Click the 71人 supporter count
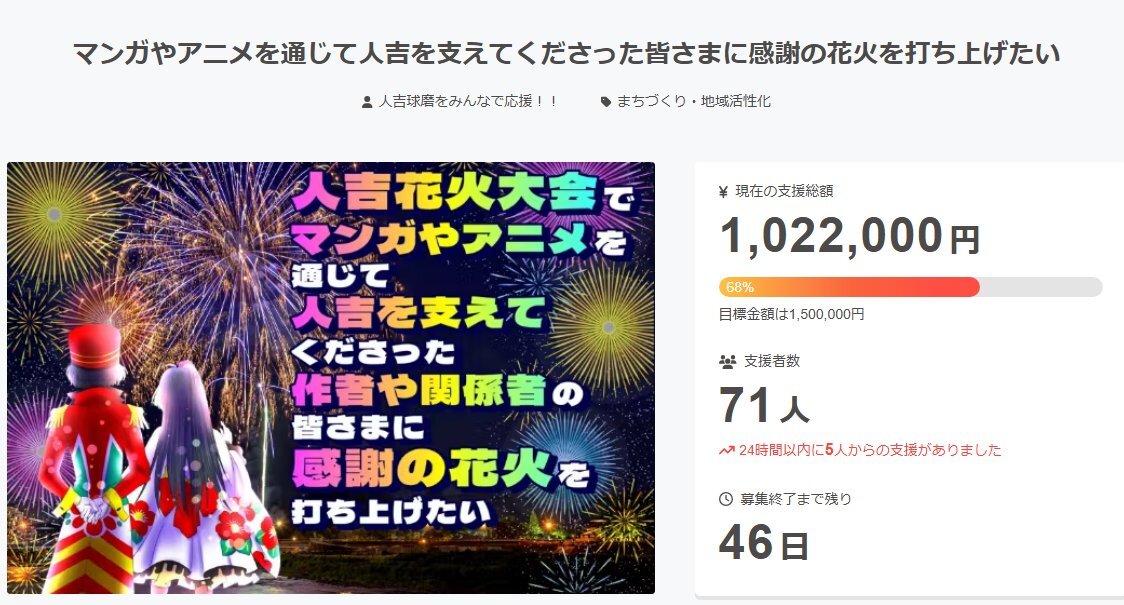This screenshot has height=605, width=1124. (x=764, y=406)
